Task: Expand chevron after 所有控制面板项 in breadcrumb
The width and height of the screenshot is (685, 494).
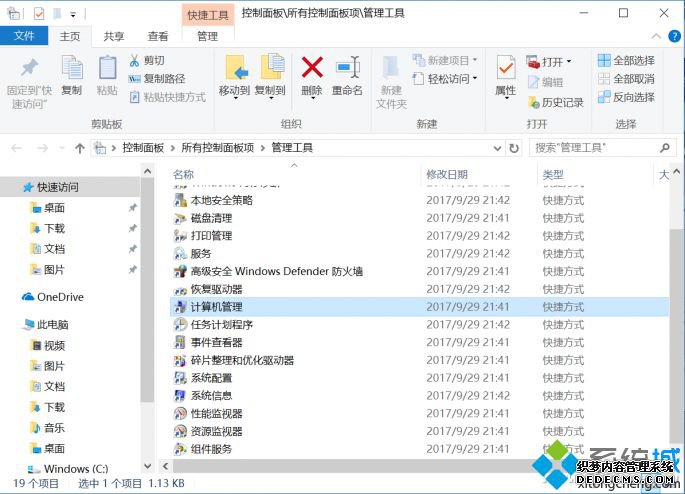Action: click(263, 149)
